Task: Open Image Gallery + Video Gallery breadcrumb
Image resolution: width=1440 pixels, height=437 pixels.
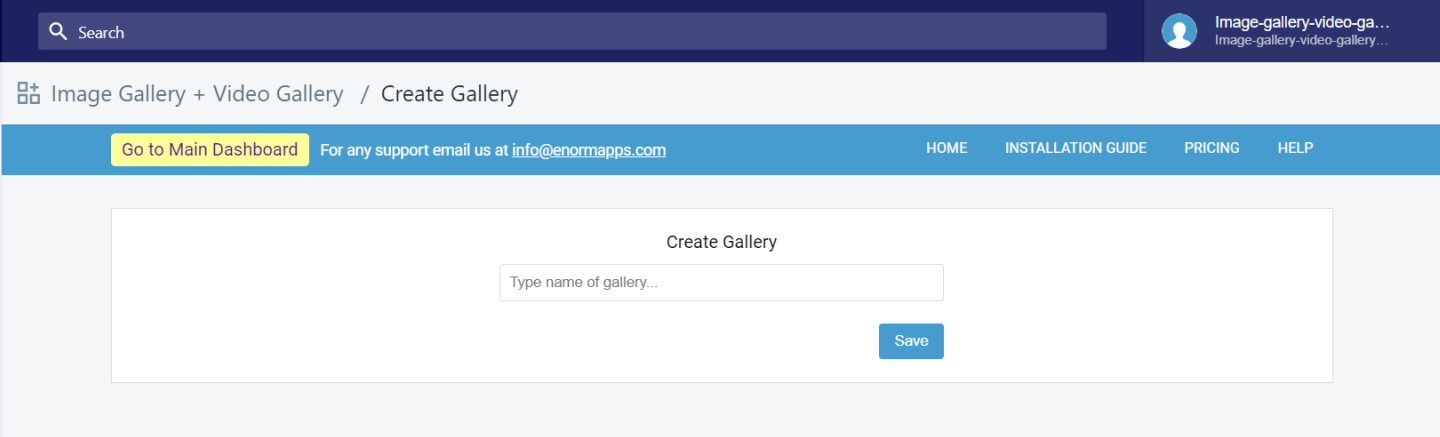Action: pyautogui.click(x=197, y=94)
